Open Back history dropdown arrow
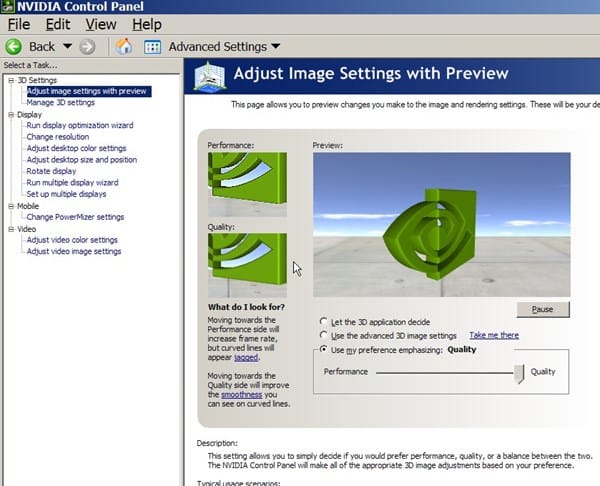This screenshot has height=486, width=600. pos(67,46)
